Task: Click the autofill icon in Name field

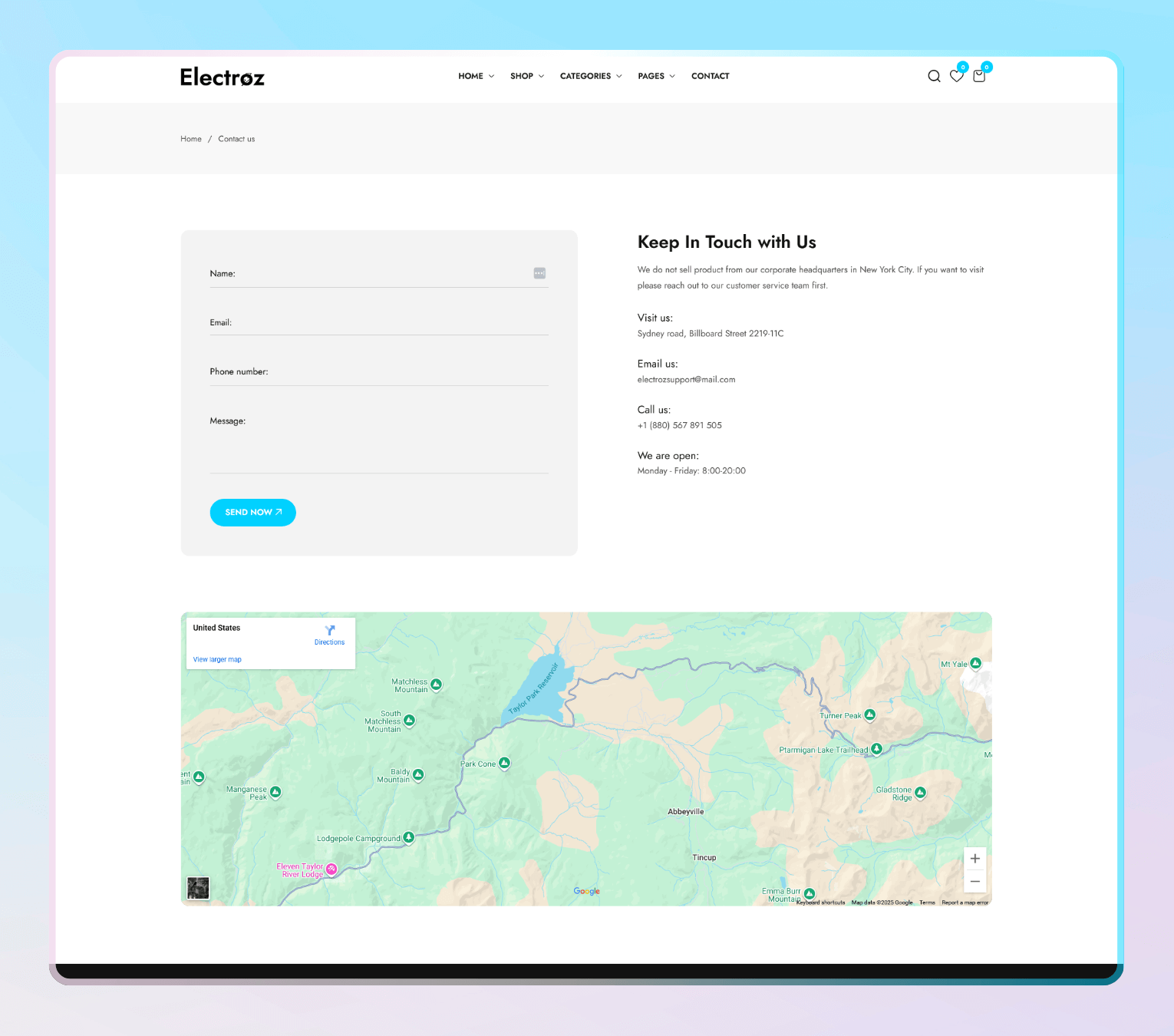Action: pos(539,273)
